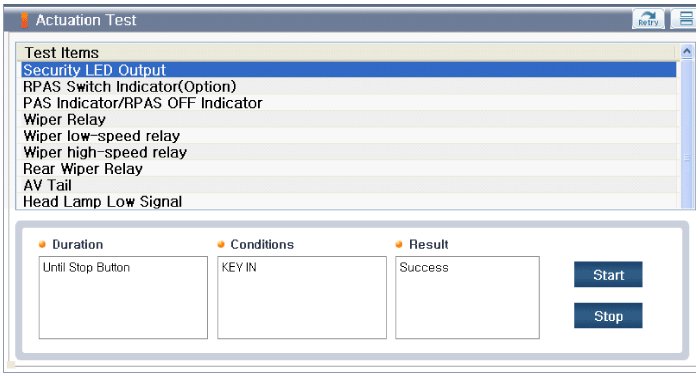Select Security LED Output test item

[x=349, y=70]
